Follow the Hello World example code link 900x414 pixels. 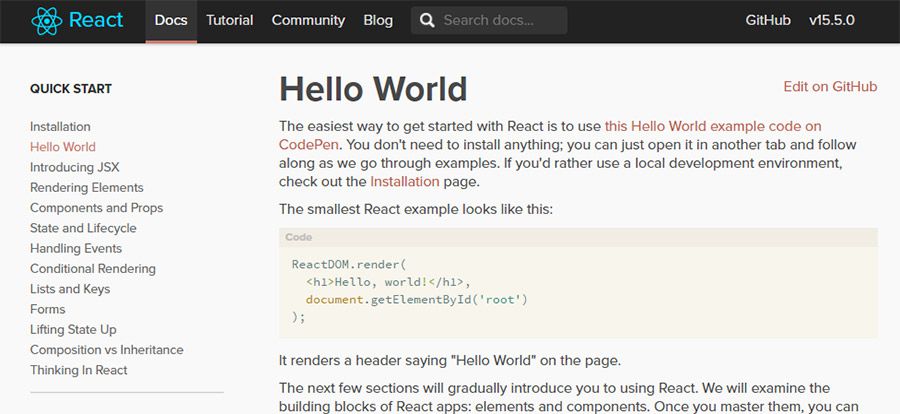(713, 126)
